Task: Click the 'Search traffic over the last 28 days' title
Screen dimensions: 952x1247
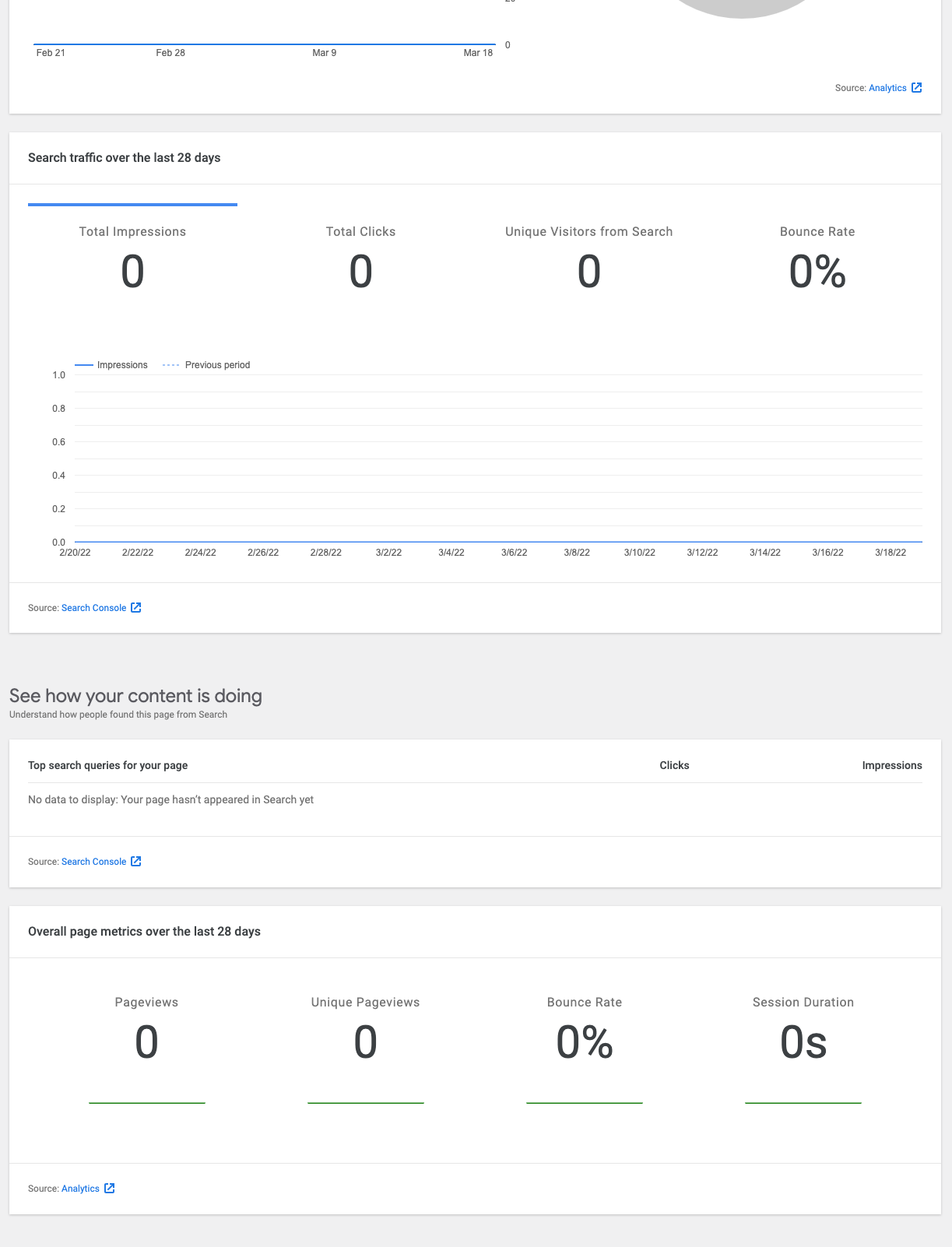Action: (124, 158)
